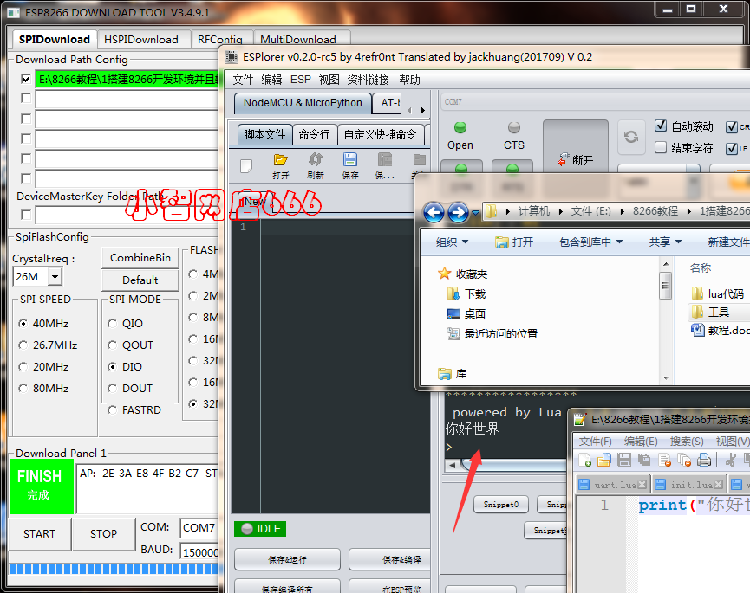
Task: Create new file in Notepad++ toolbar
Action: point(585,460)
